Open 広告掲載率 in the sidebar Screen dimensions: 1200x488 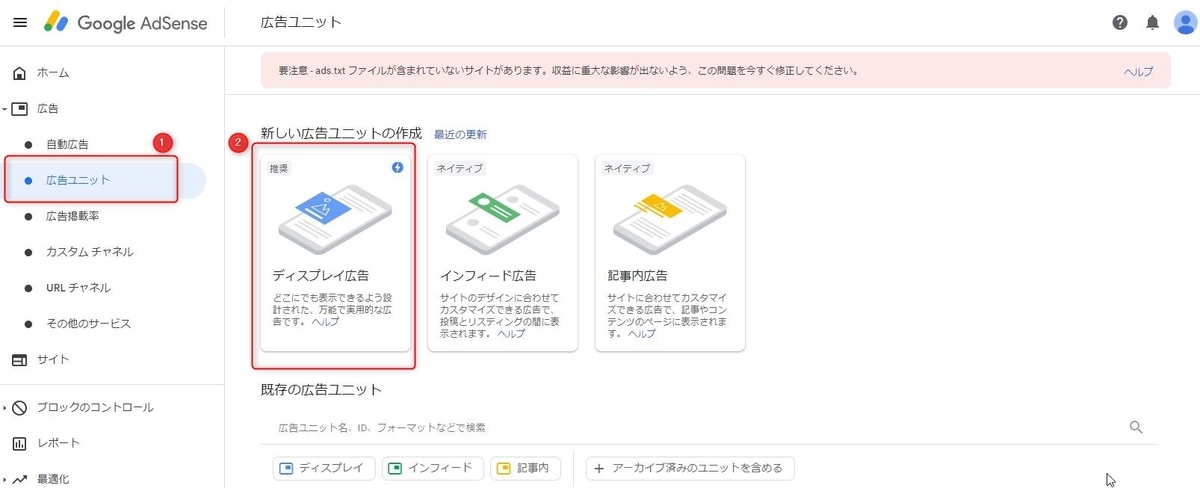[73, 216]
